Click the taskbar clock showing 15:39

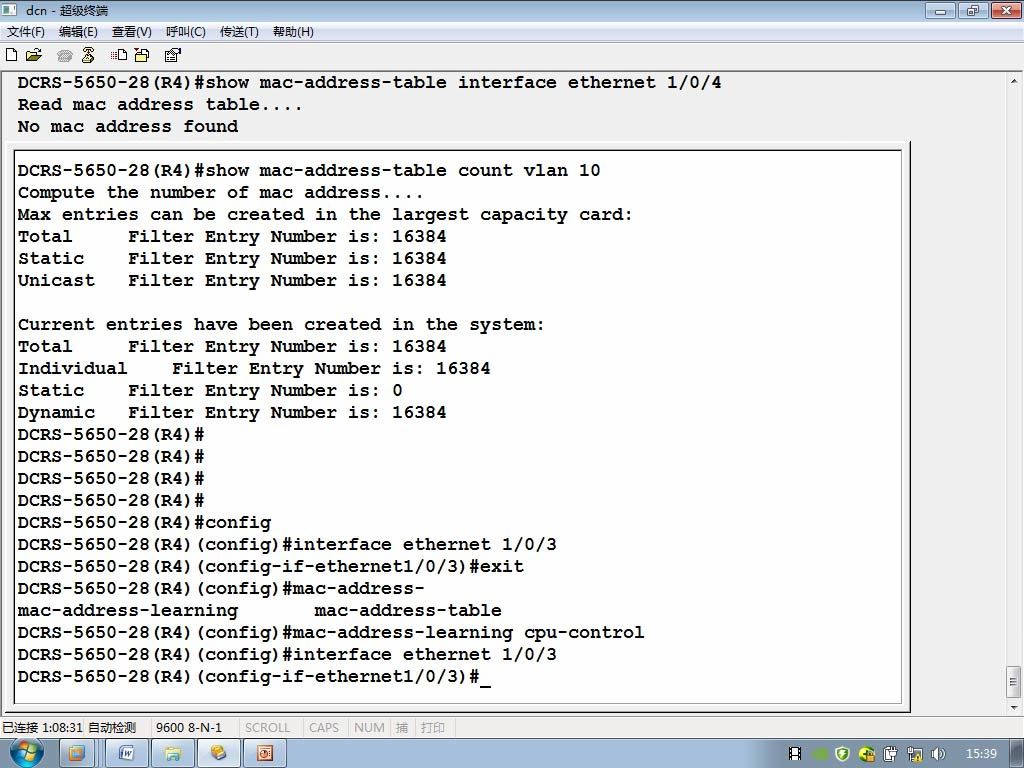point(981,754)
